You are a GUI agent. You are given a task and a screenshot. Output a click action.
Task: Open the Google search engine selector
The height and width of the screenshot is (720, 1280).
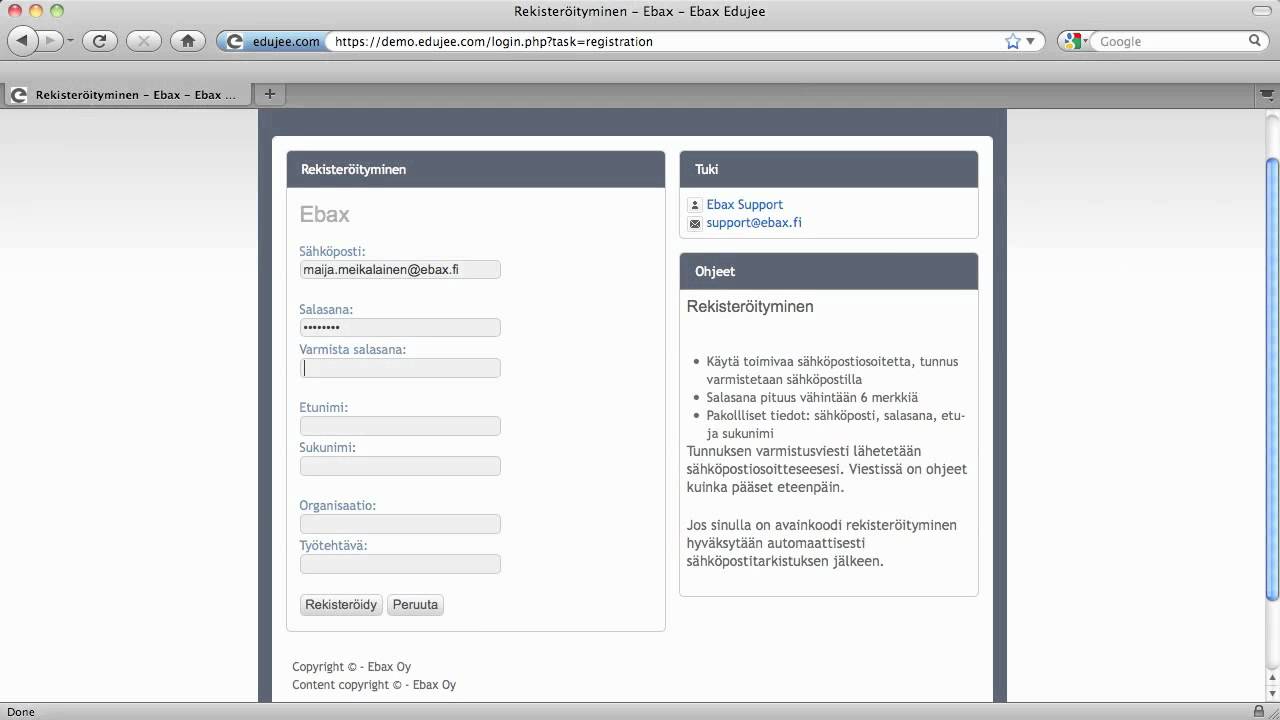pos(1077,41)
